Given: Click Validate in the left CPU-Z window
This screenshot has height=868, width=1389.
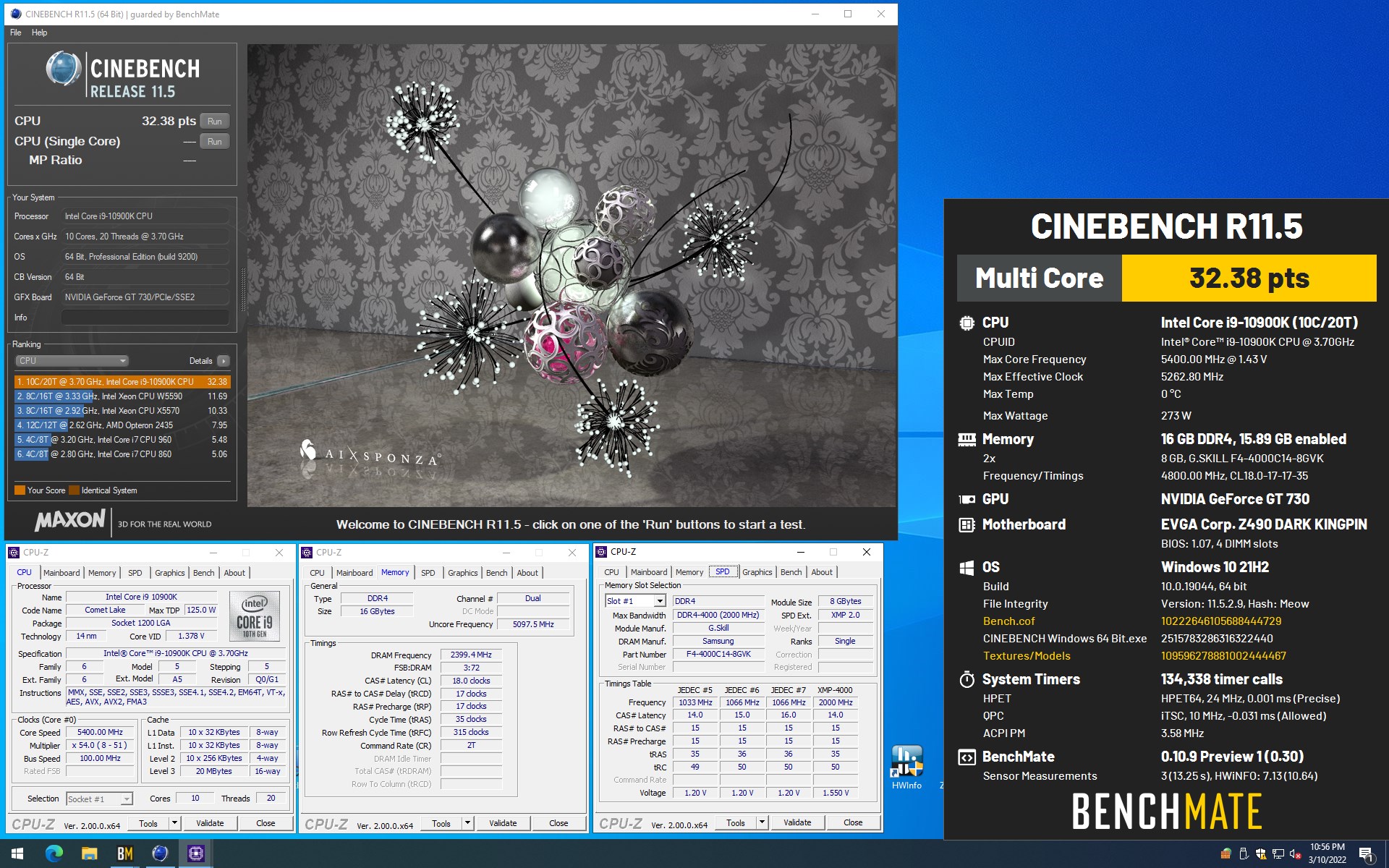Looking at the screenshot, I should tap(210, 823).
